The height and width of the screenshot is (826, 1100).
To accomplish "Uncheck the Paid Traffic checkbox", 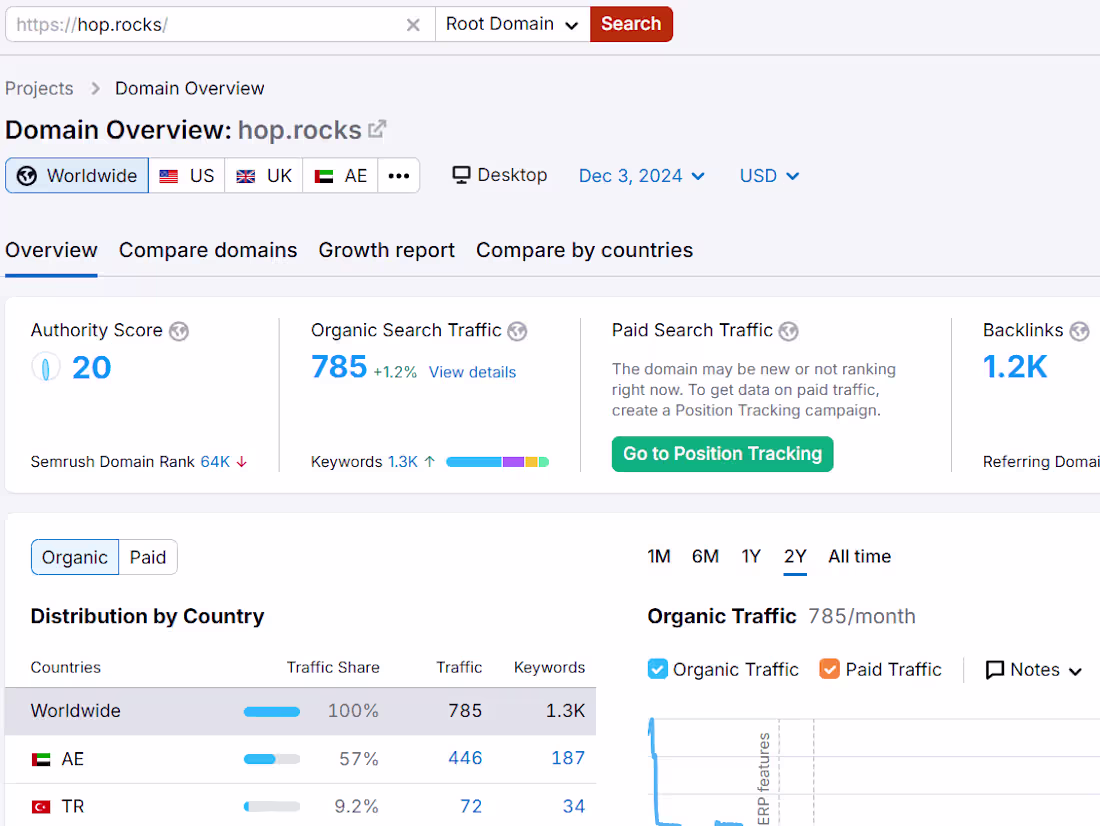I will [x=829, y=669].
